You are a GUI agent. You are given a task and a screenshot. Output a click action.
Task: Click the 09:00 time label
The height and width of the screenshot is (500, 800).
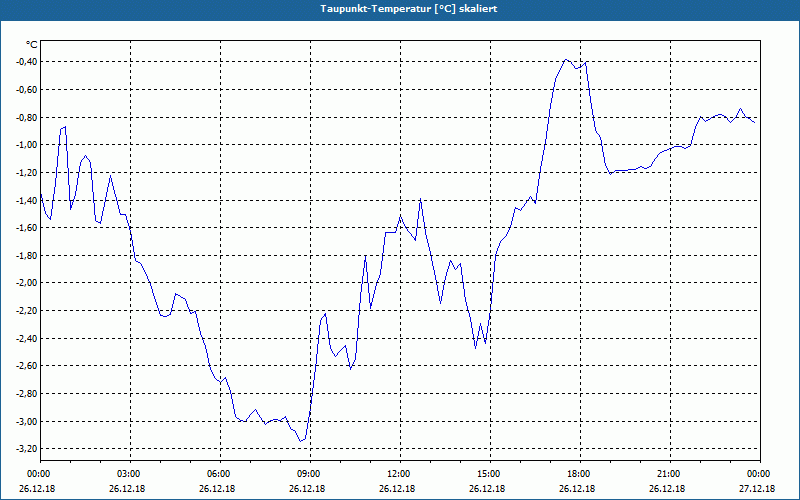coord(307,474)
